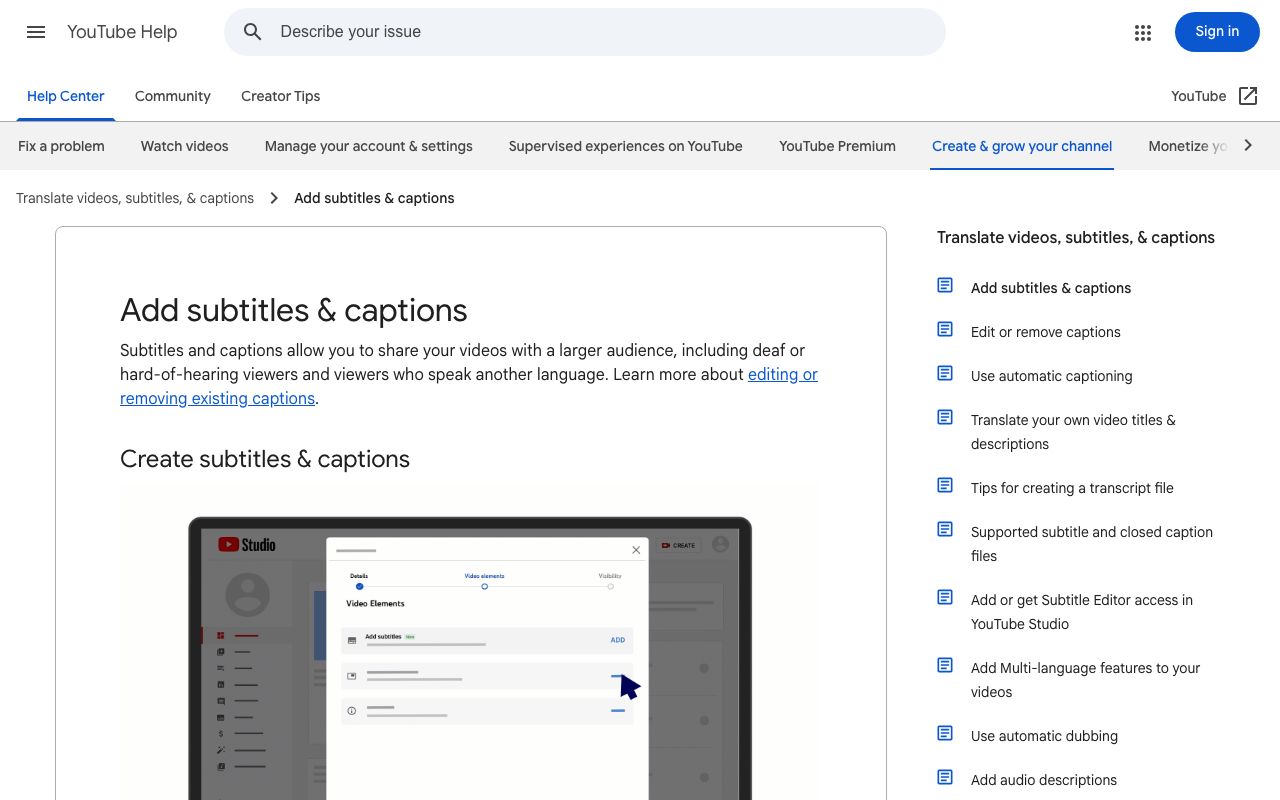Screen dimensions: 1280x800
Task: Click the search magnifier icon
Action: pos(253,32)
